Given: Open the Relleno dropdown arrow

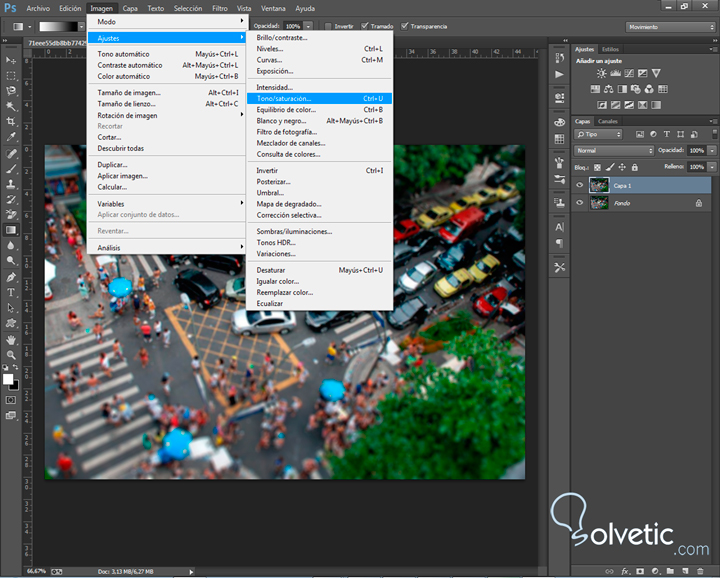Looking at the screenshot, I should point(712,167).
